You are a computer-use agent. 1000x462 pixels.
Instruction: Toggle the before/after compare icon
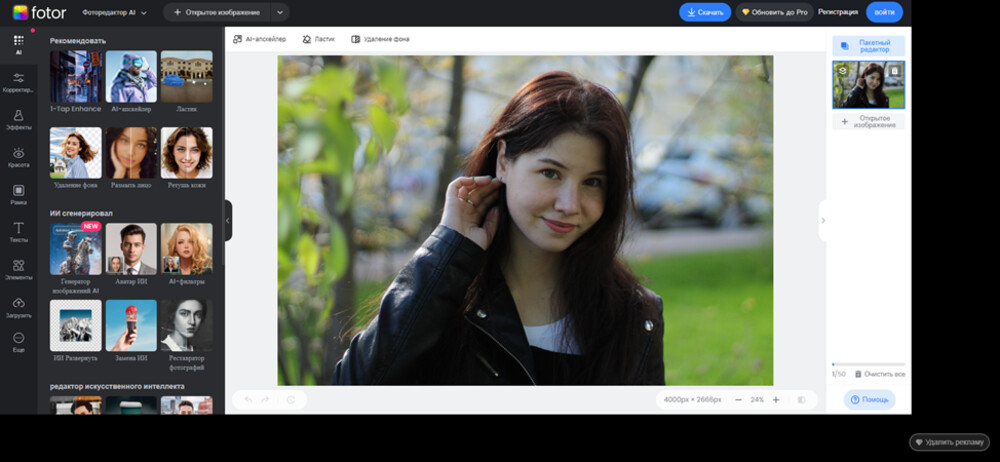click(802, 399)
